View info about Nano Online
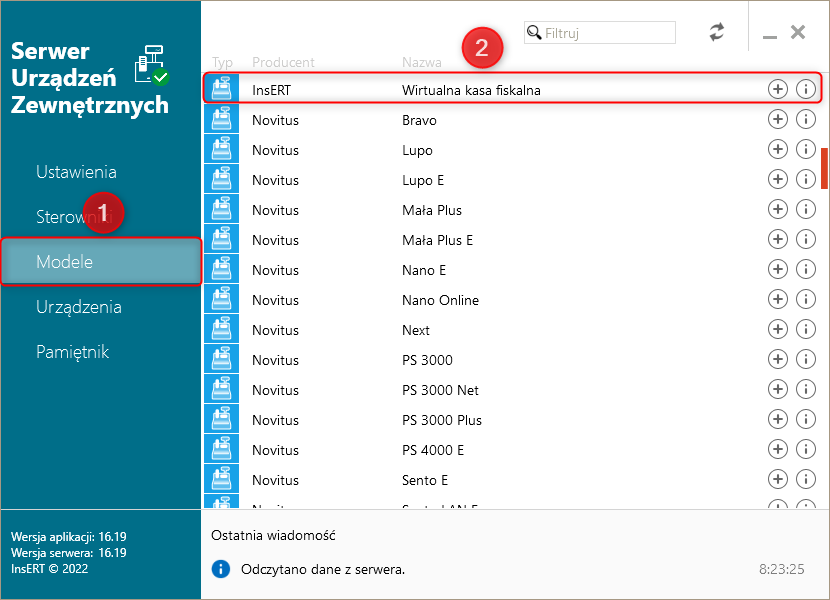The image size is (830, 600). point(806,299)
